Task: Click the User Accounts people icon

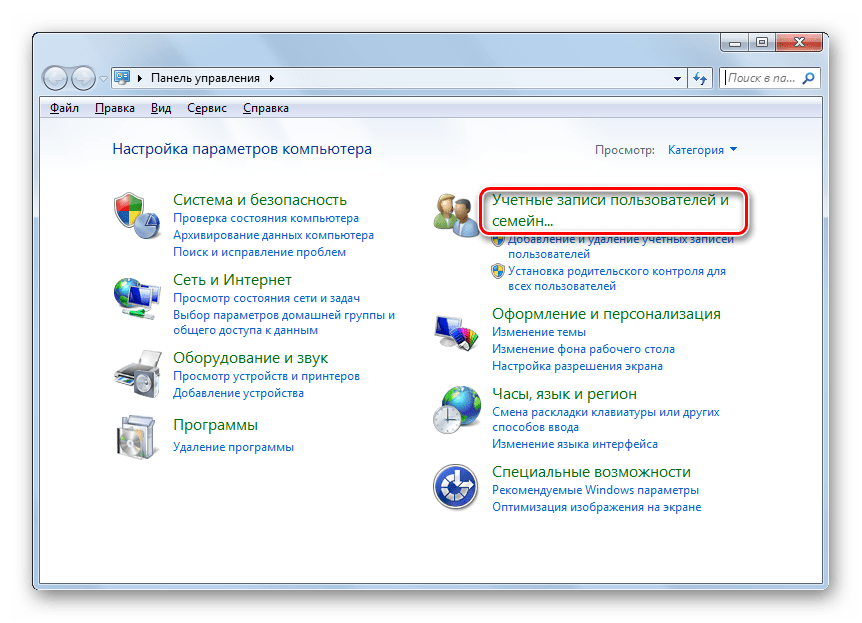Action: pyautogui.click(x=455, y=215)
